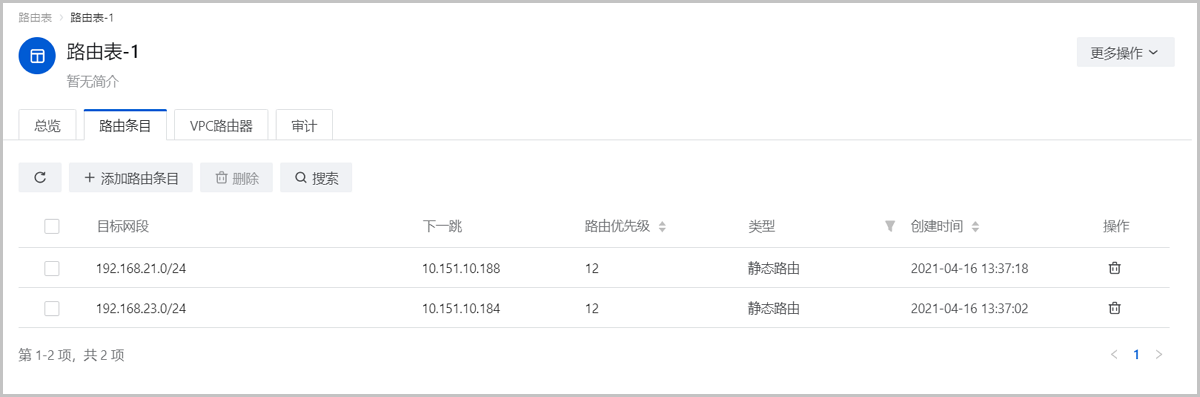This screenshot has height=397, width=1200.
Task: Select all rows with header checkbox
Action: (52, 227)
